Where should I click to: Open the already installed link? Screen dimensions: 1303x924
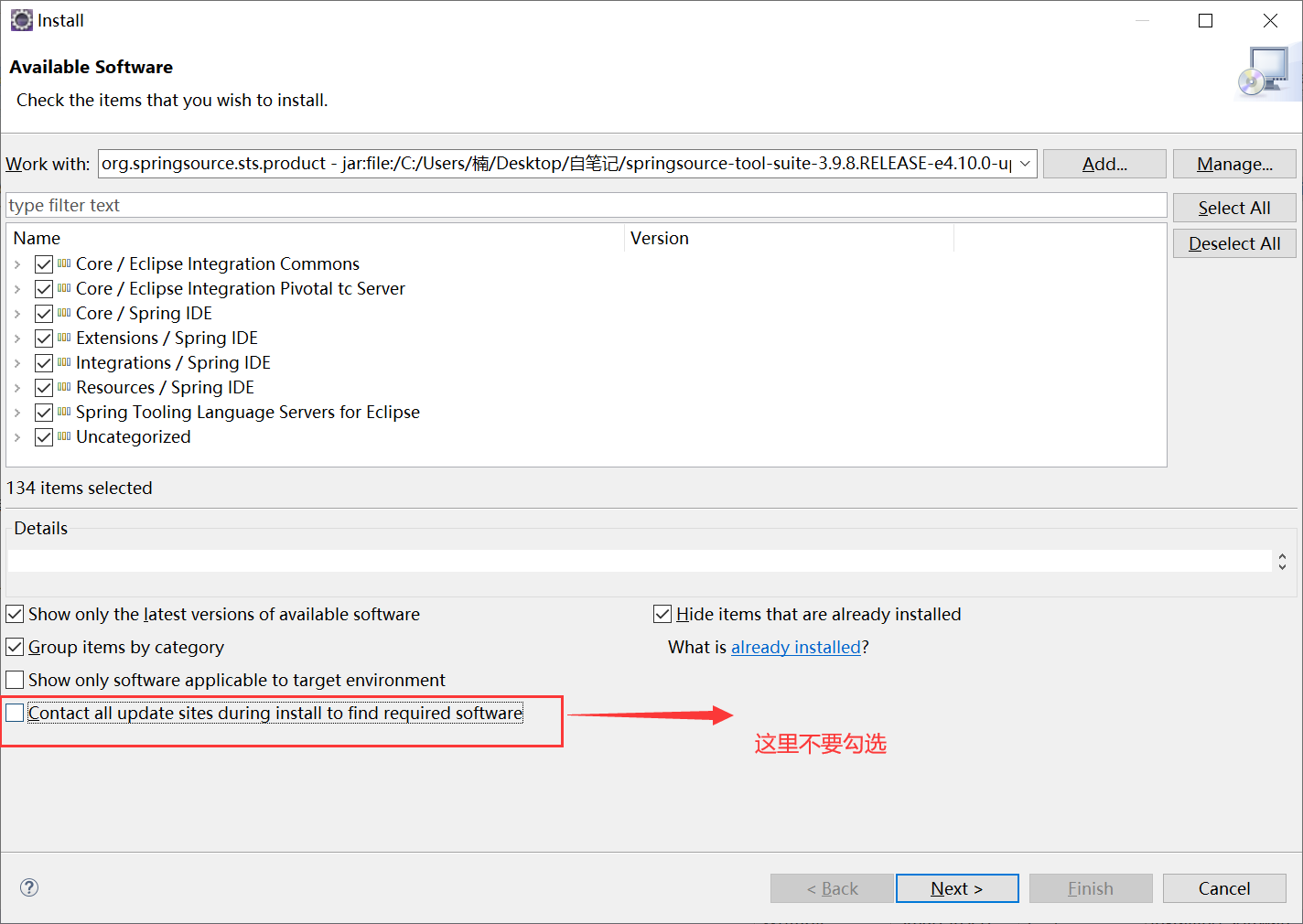tap(795, 647)
